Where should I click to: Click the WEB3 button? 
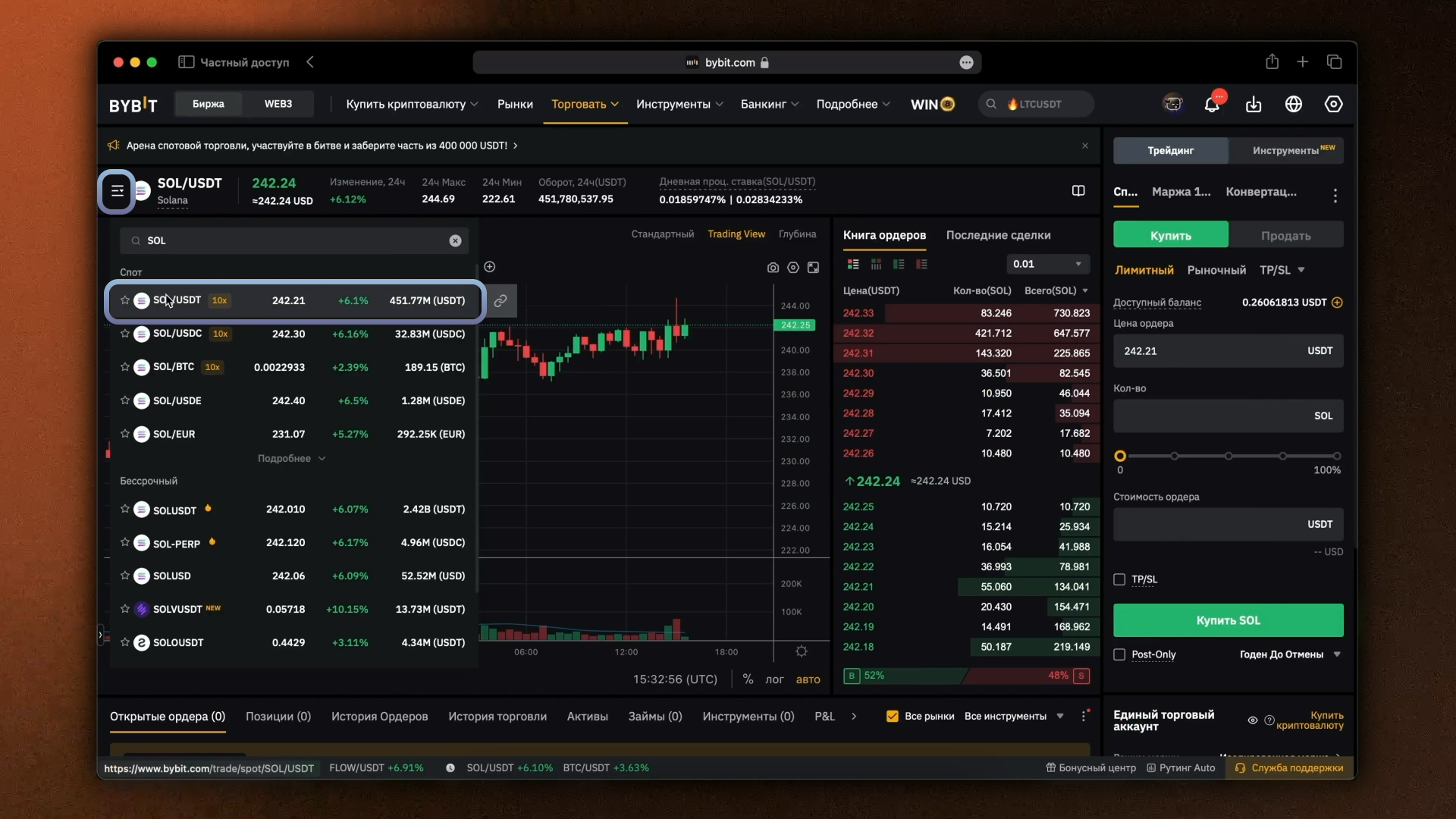point(278,104)
